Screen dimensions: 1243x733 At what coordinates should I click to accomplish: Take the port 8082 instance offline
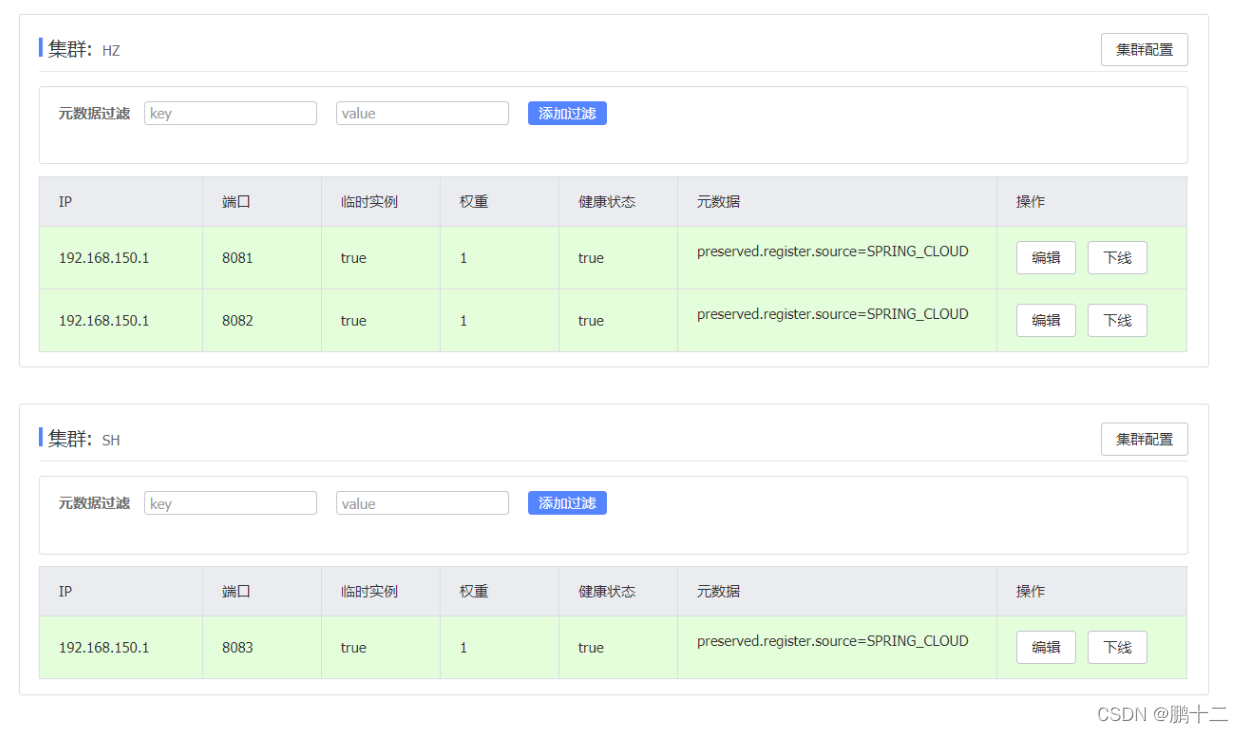pyautogui.click(x=1117, y=320)
